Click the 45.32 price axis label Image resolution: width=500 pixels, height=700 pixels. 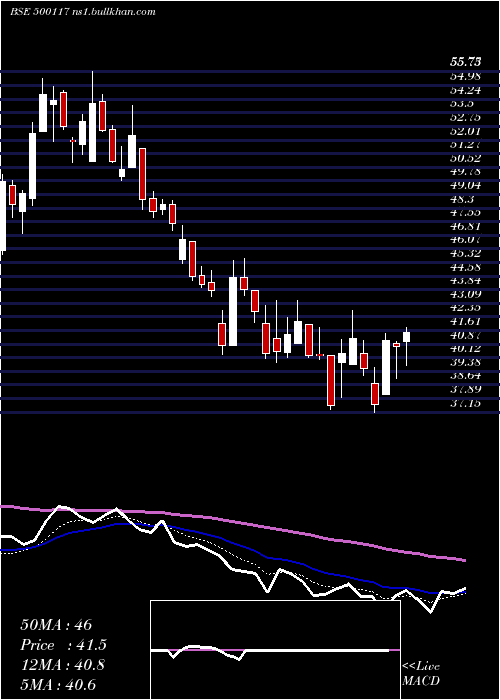465,253
